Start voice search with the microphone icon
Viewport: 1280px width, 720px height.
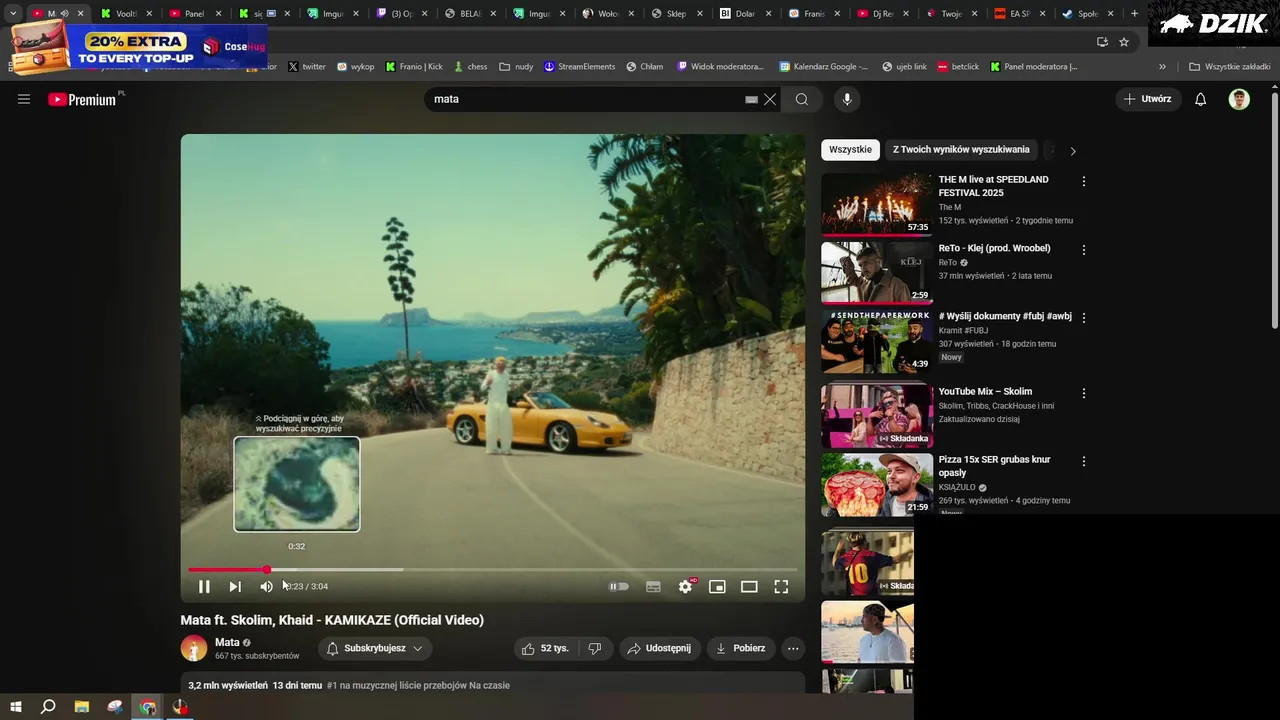[847, 99]
